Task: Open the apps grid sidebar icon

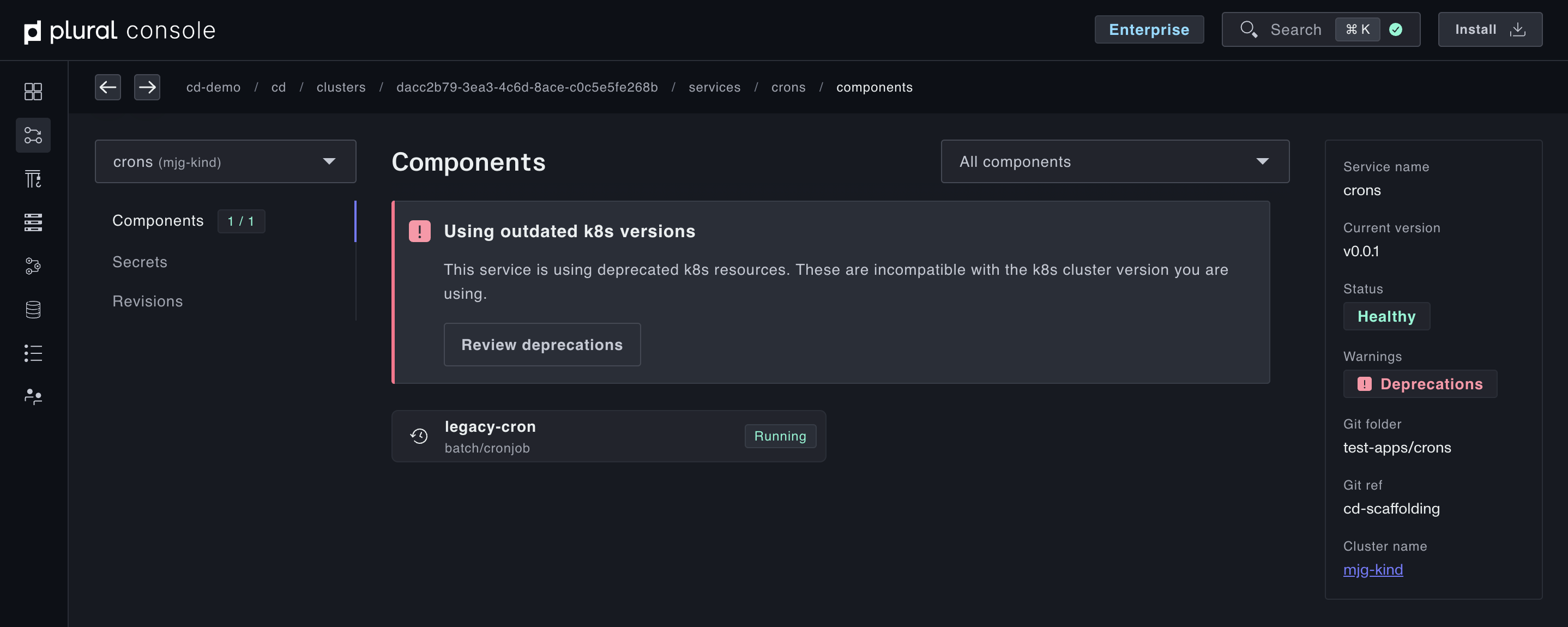Action: [33, 91]
